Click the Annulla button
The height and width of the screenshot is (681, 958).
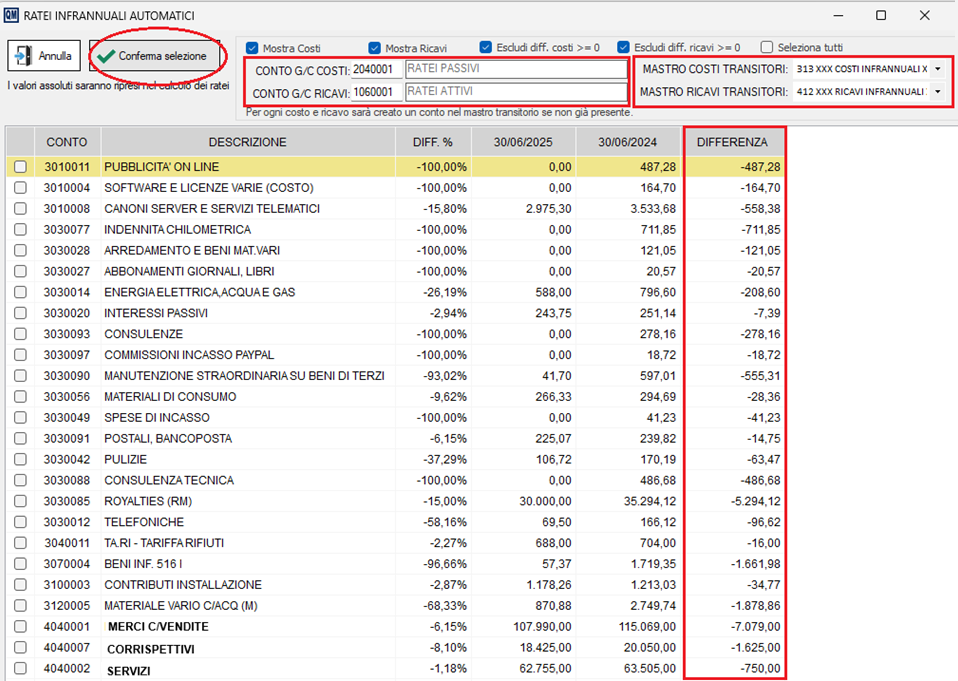[44, 56]
